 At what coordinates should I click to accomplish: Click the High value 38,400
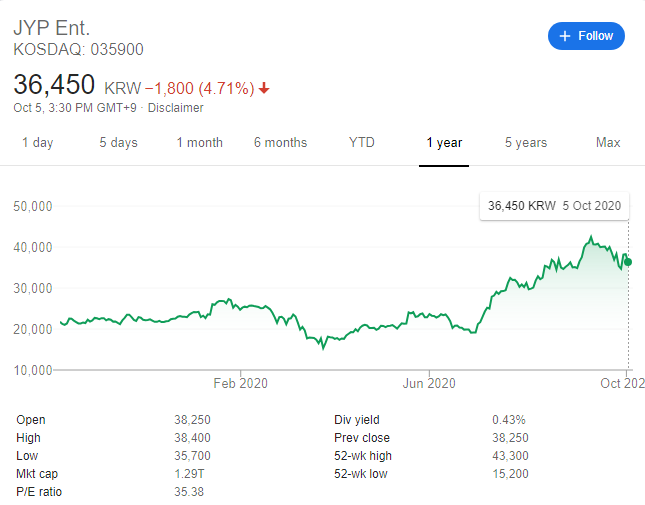(x=192, y=438)
